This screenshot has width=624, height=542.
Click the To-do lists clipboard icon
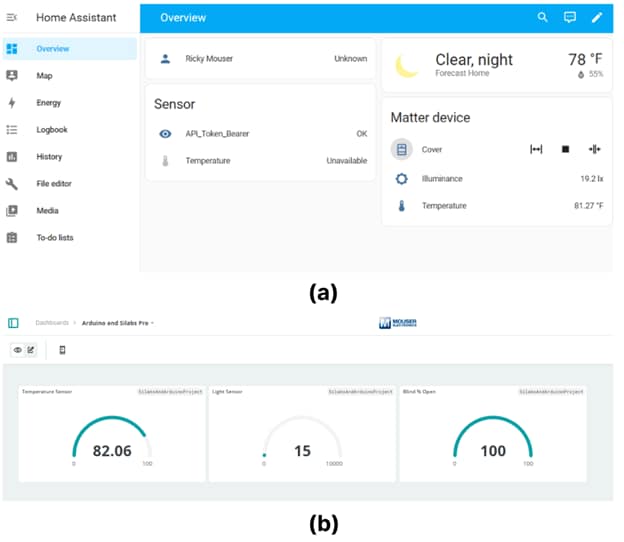pyautogui.click(x=12, y=238)
